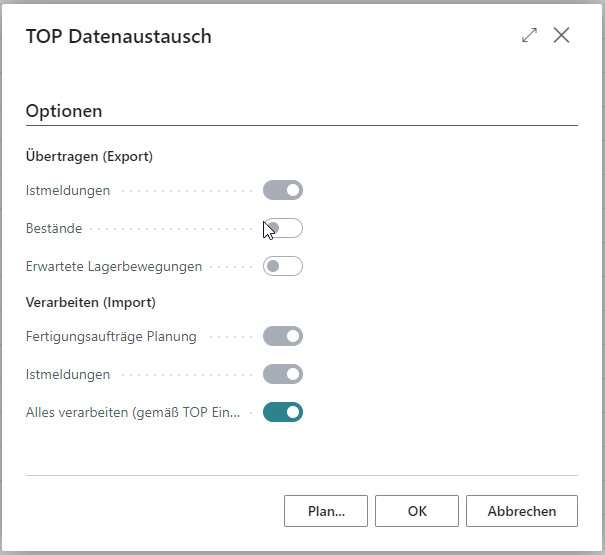
Task: Click the Fertigungsaufträge Planung label text
Action: click(111, 336)
